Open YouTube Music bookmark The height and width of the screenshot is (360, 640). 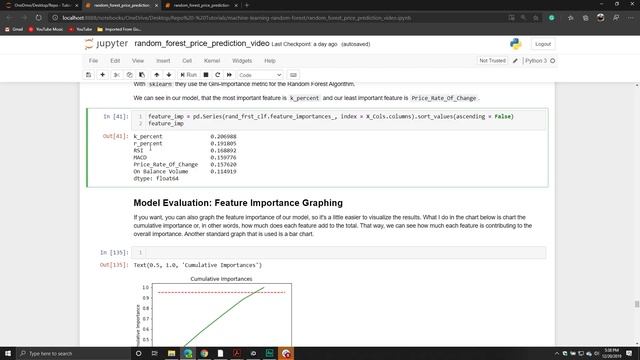46,29
